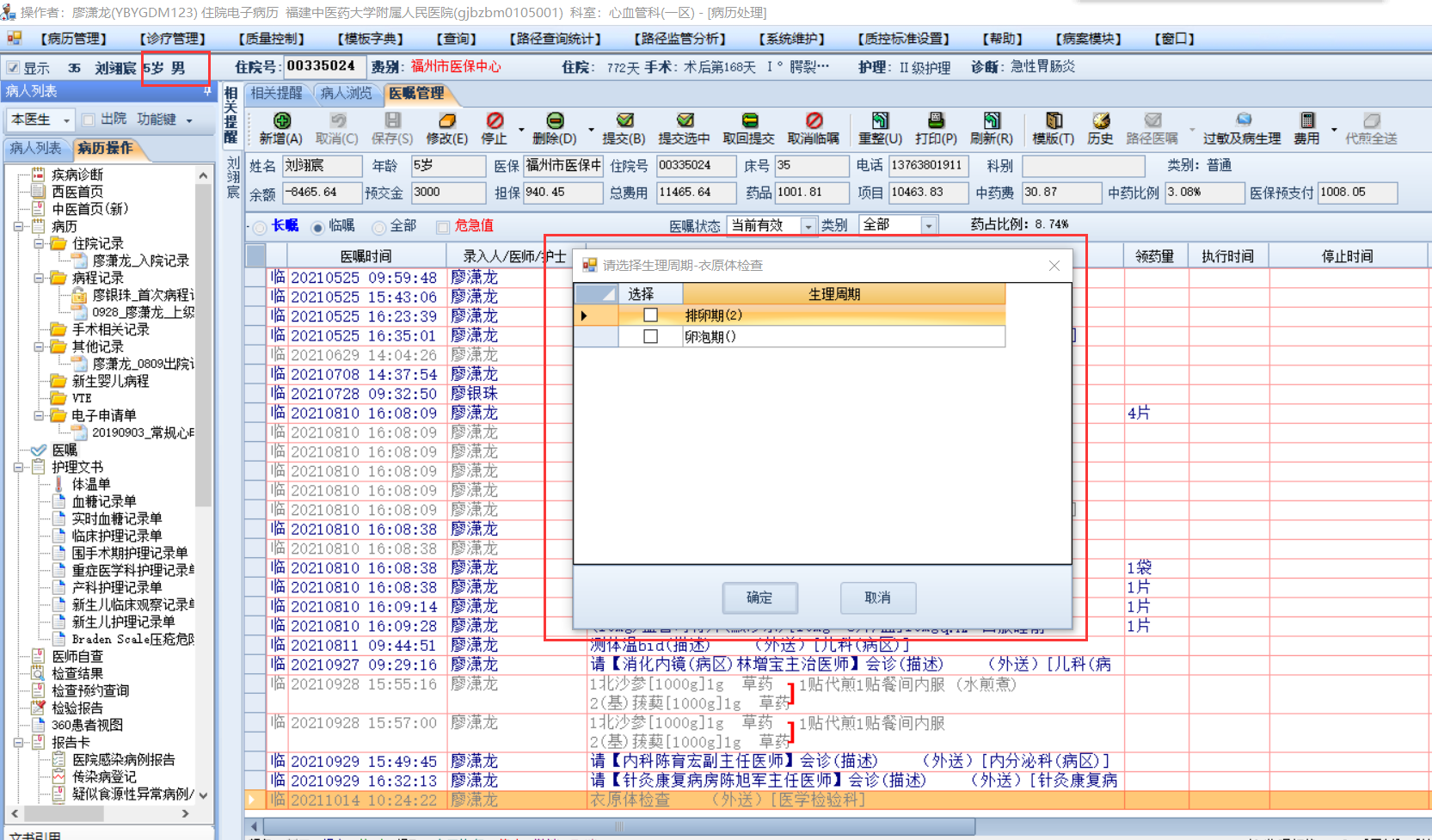
Task: Check the 卵泡期() checkbox in the dialog
Action: [x=651, y=336]
